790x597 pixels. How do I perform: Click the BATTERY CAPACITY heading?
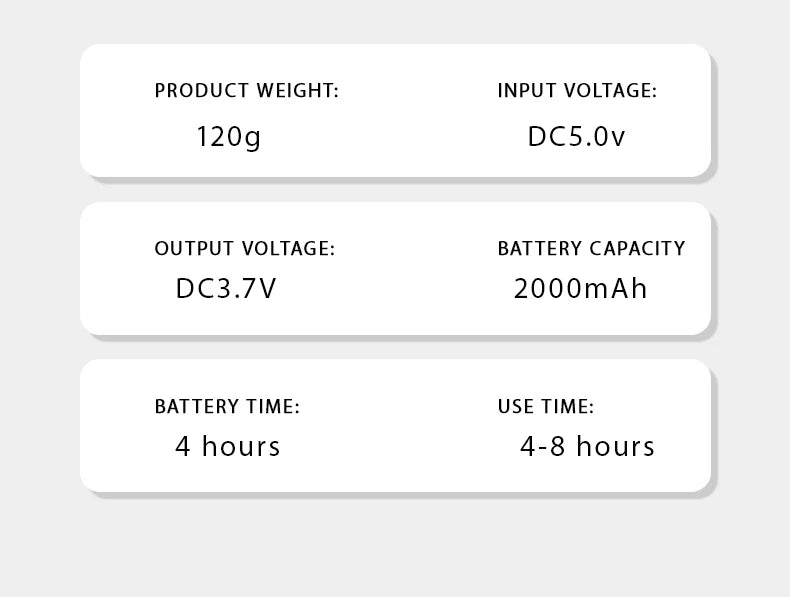[x=591, y=248]
